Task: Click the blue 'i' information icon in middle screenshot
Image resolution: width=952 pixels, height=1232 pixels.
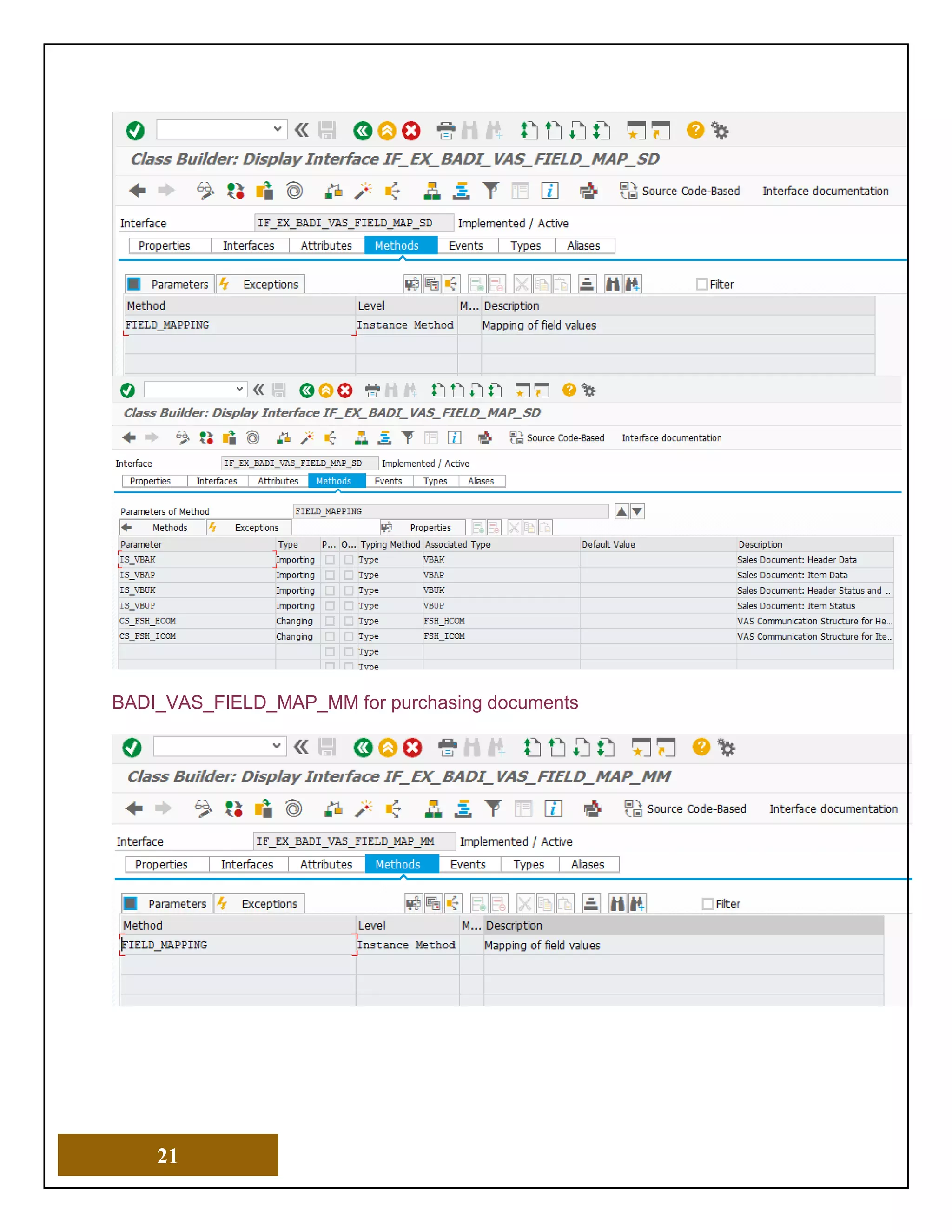Action: [454, 438]
